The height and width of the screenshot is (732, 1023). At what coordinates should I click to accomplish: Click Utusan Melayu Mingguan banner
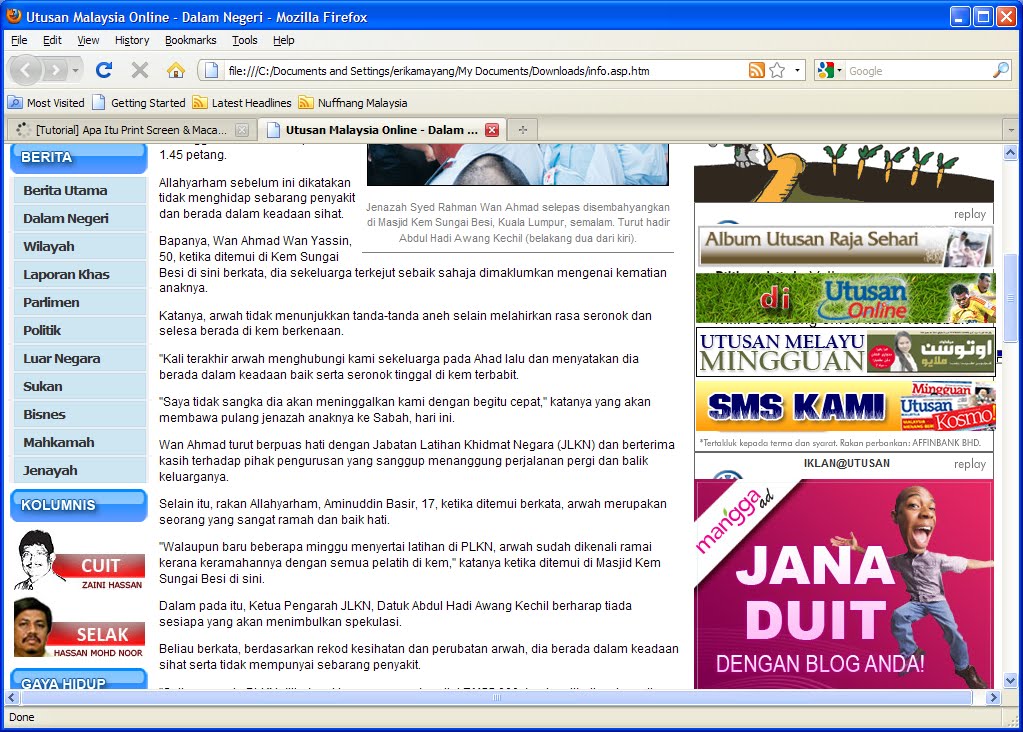(846, 352)
